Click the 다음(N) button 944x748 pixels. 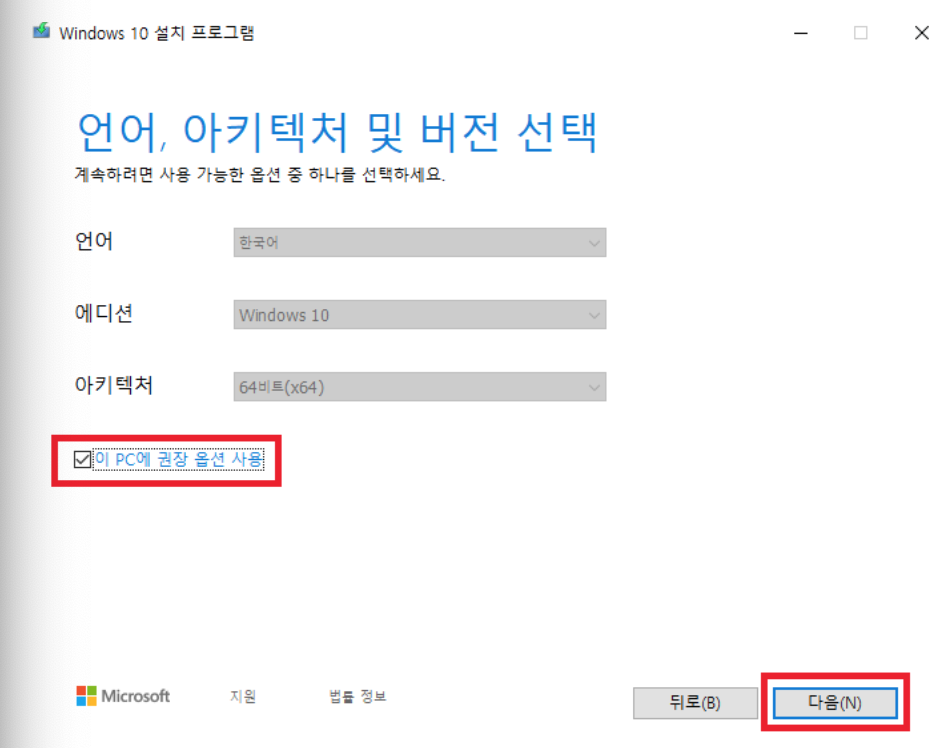(834, 702)
